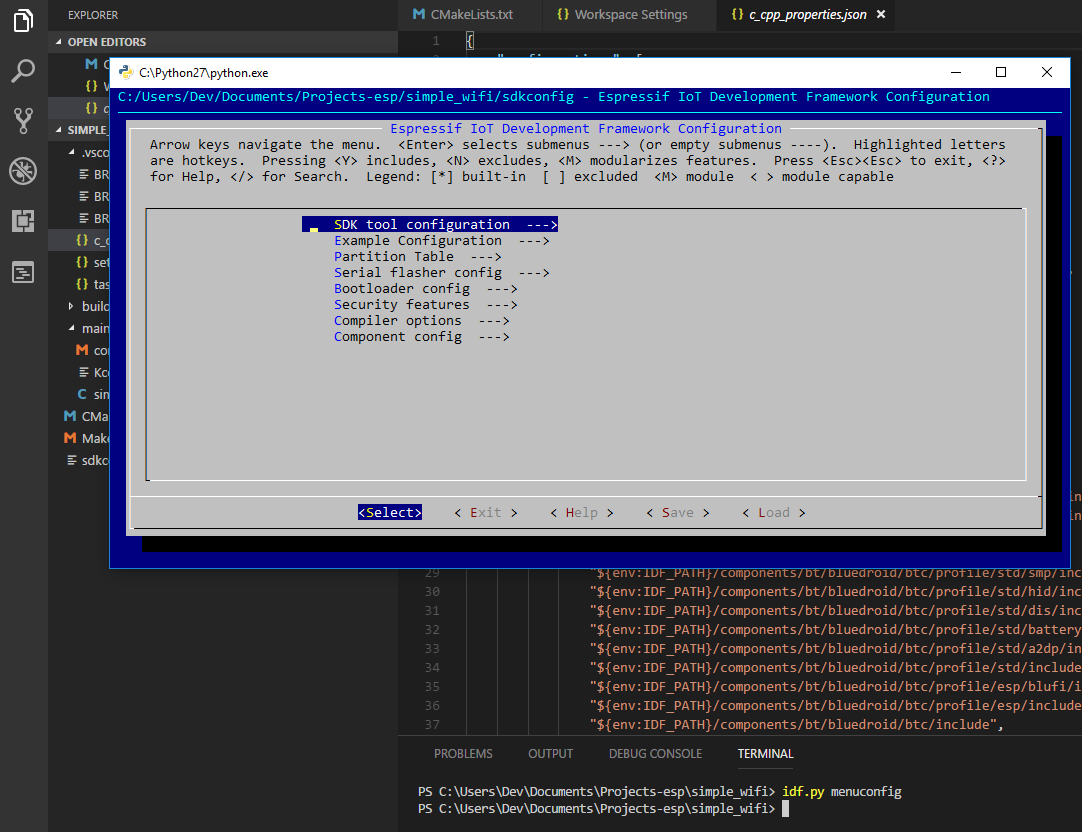Open the DEBUG CONSOLE panel tab
1082x832 pixels.
pos(656,753)
